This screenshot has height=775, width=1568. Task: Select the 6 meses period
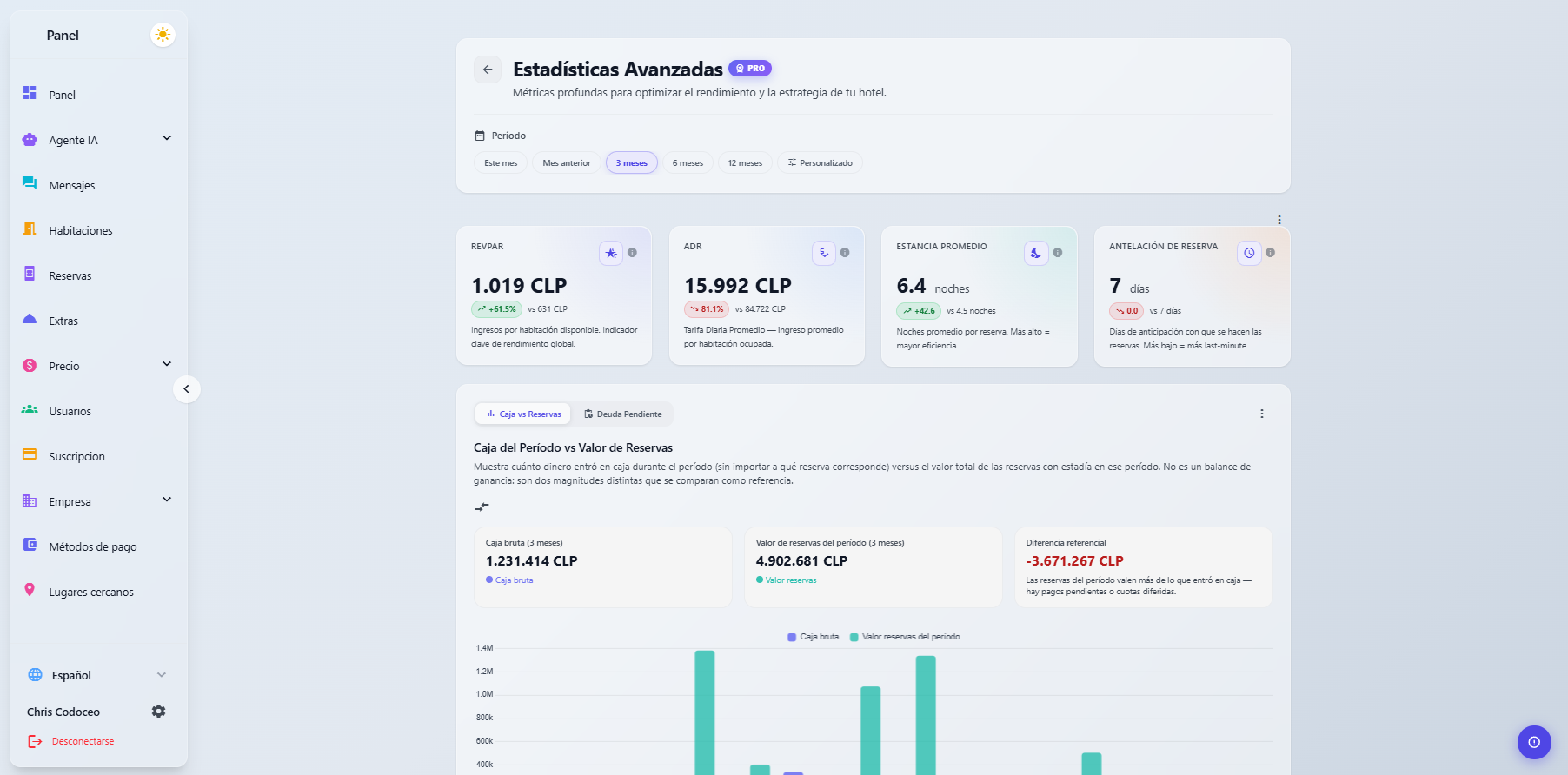pos(688,163)
